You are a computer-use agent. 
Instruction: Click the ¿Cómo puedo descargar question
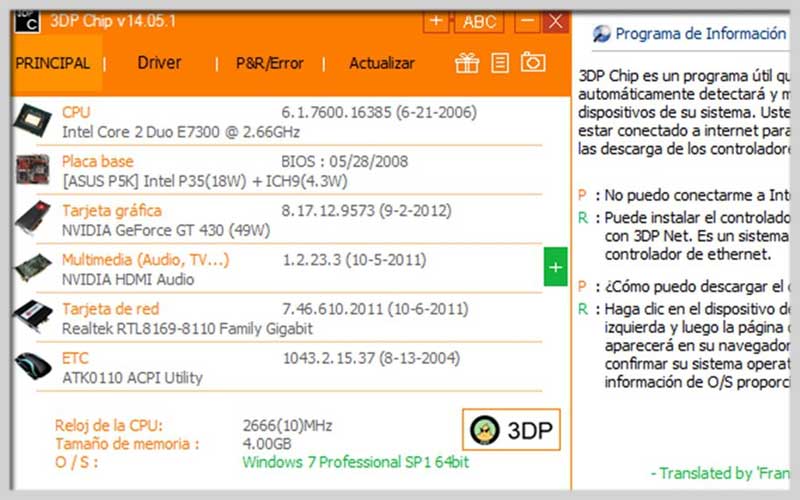[697, 287]
